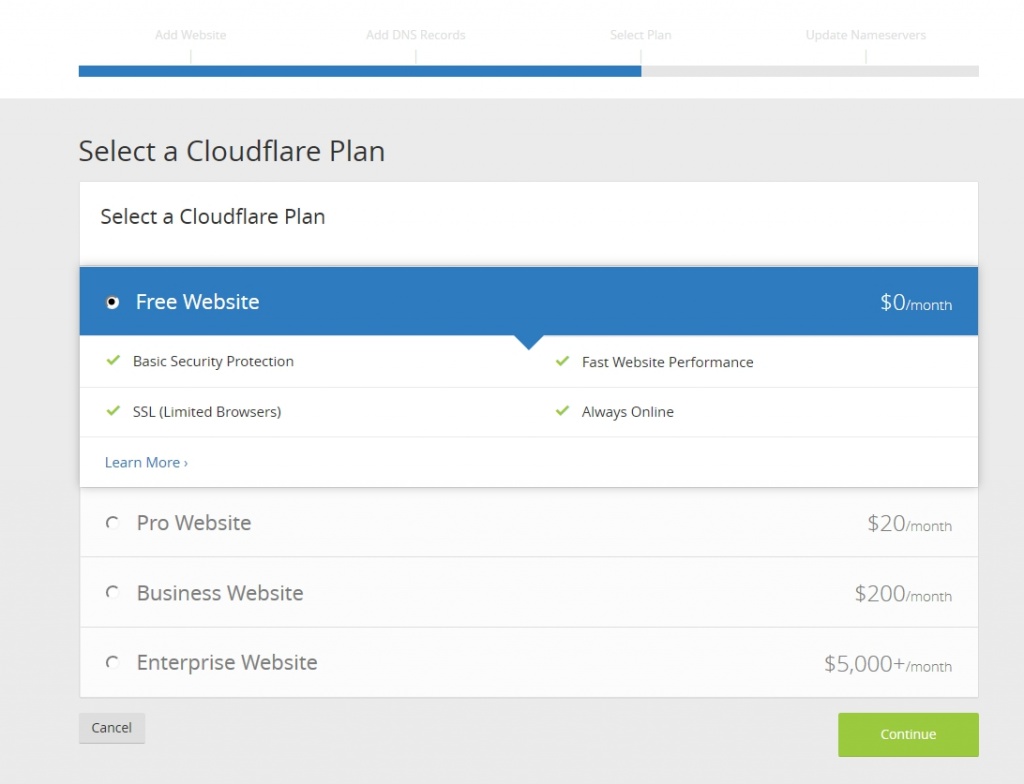Choose the Business Website radio button
Viewport: 1024px width, 784px height.
tap(112, 593)
